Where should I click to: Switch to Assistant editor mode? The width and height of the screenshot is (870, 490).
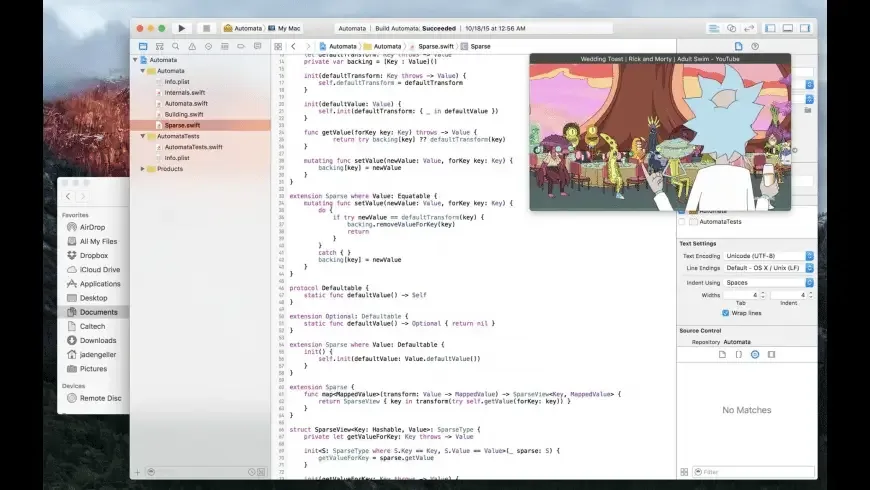click(731, 28)
